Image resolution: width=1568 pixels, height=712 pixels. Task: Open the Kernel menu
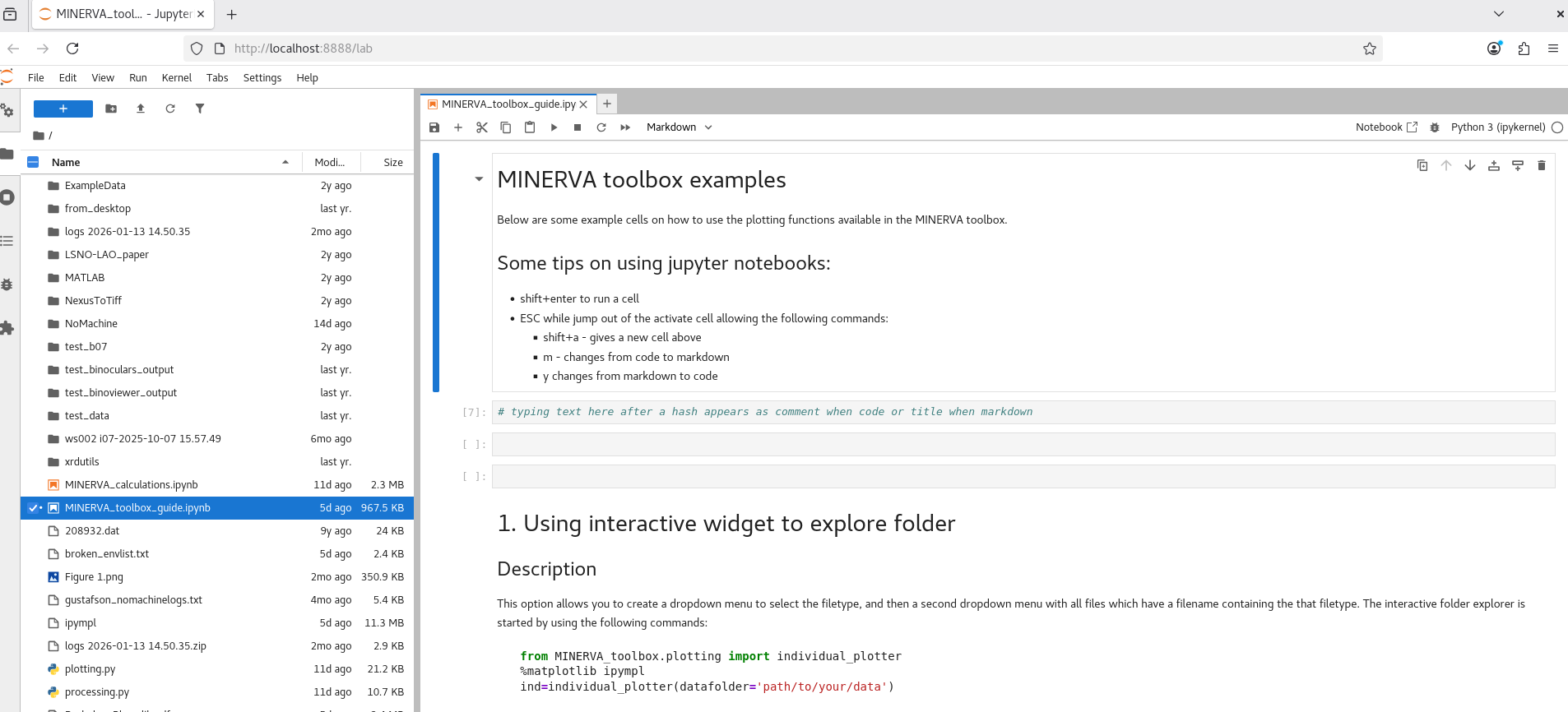176,78
